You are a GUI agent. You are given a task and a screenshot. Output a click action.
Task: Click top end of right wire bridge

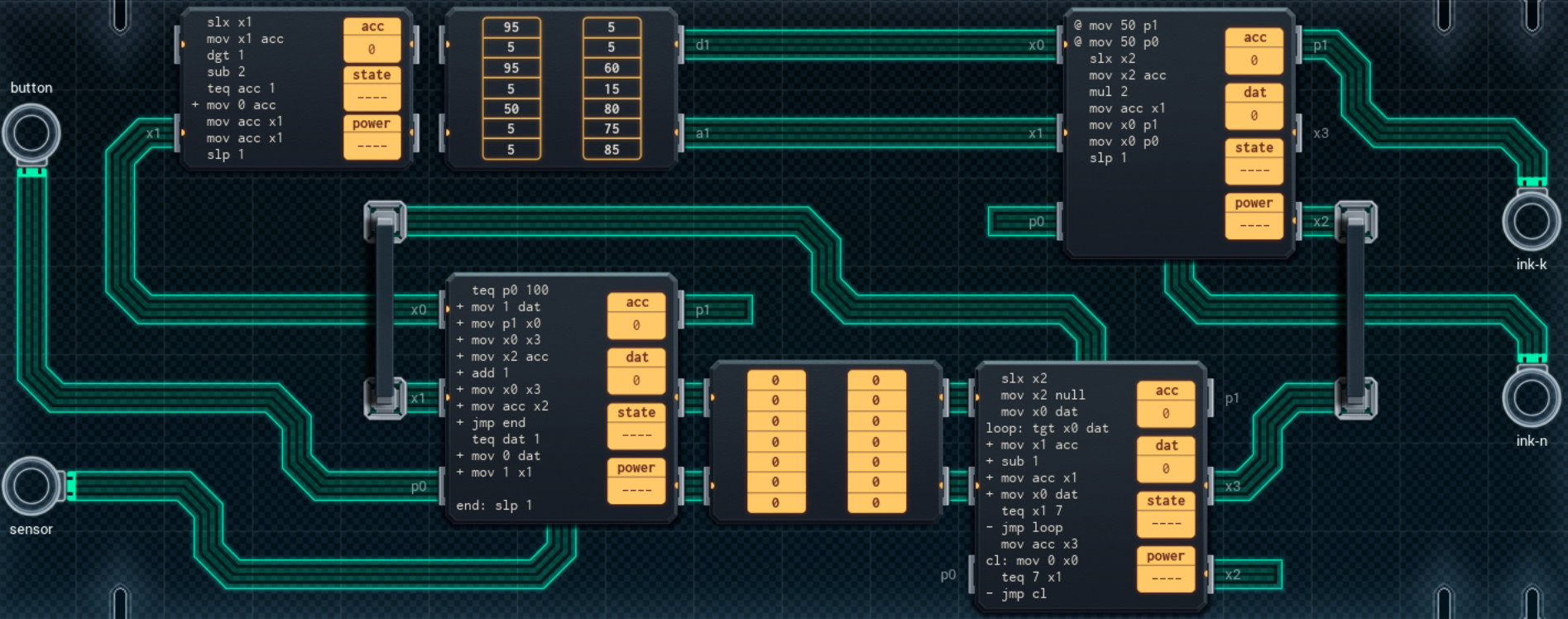click(x=1355, y=221)
